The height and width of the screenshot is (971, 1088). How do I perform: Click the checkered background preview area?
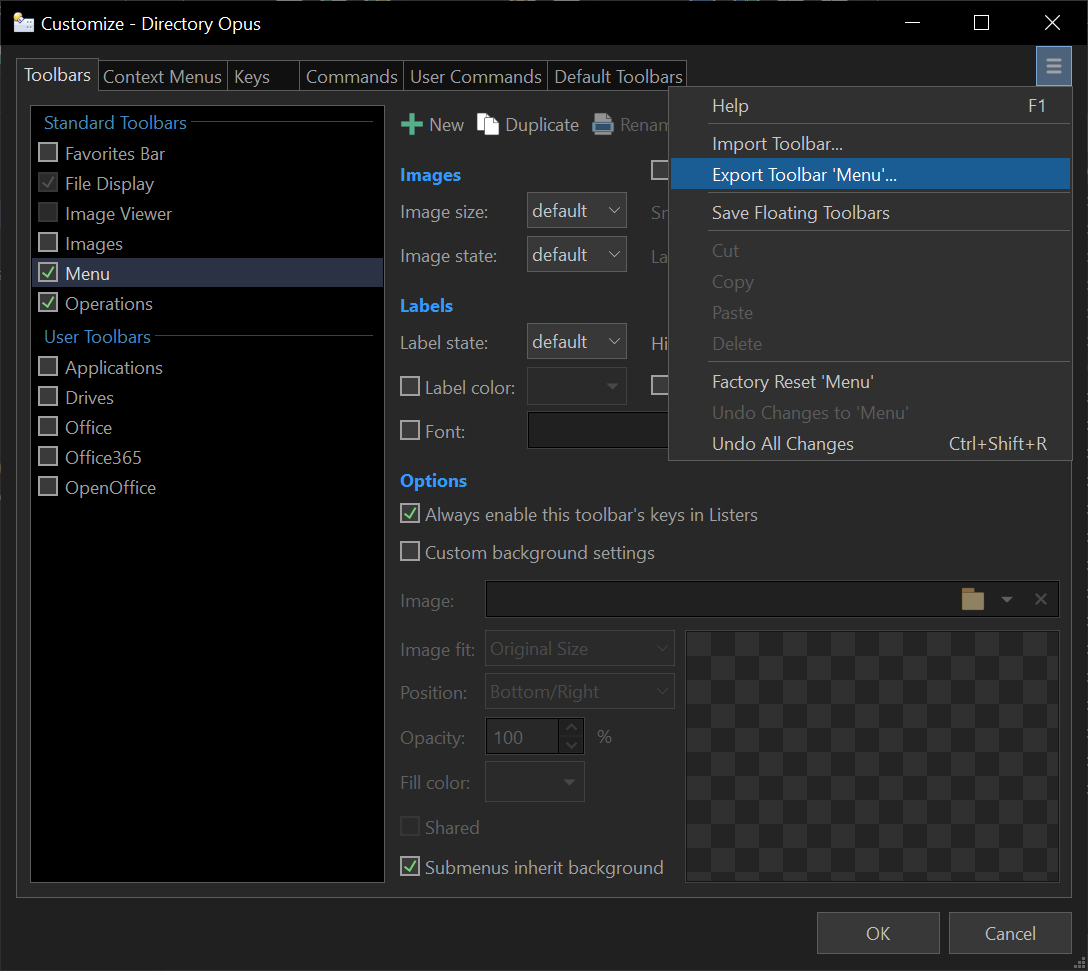click(872, 756)
